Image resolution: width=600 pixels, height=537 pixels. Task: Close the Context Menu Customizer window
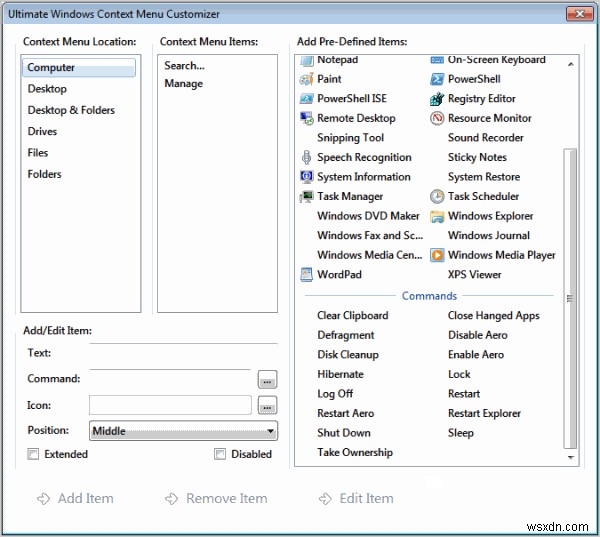pyautogui.click(x=580, y=14)
